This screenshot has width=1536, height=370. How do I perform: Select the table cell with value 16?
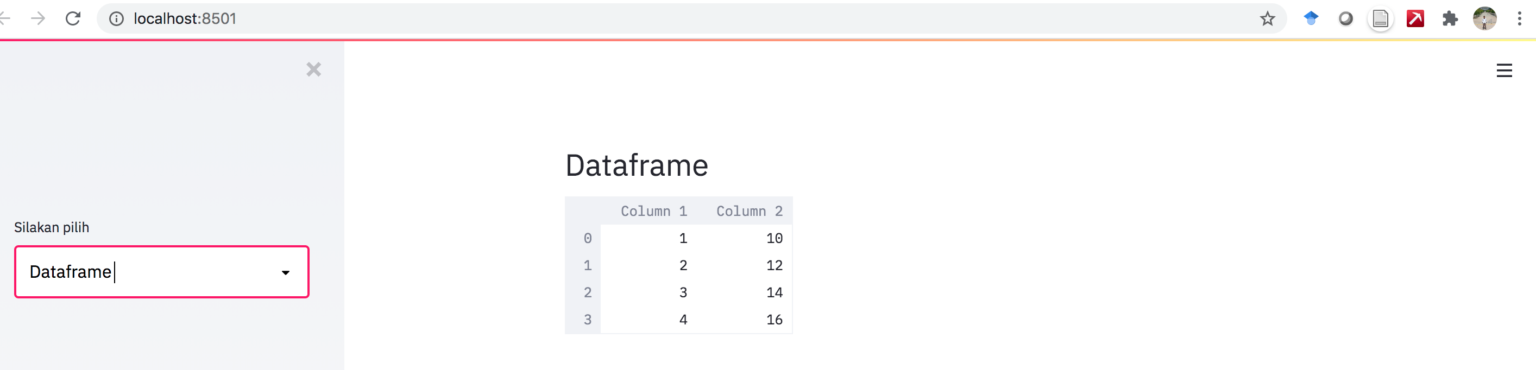pos(745,320)
